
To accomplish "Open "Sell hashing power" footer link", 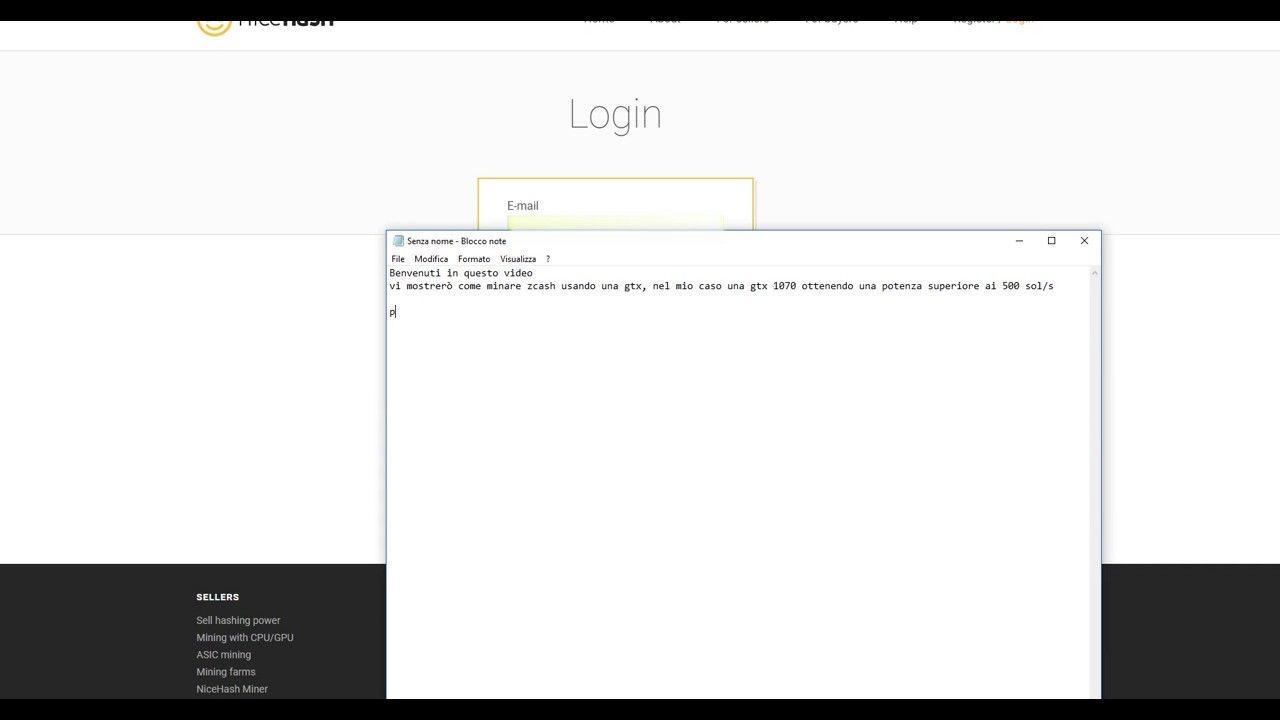I will 238,620.
